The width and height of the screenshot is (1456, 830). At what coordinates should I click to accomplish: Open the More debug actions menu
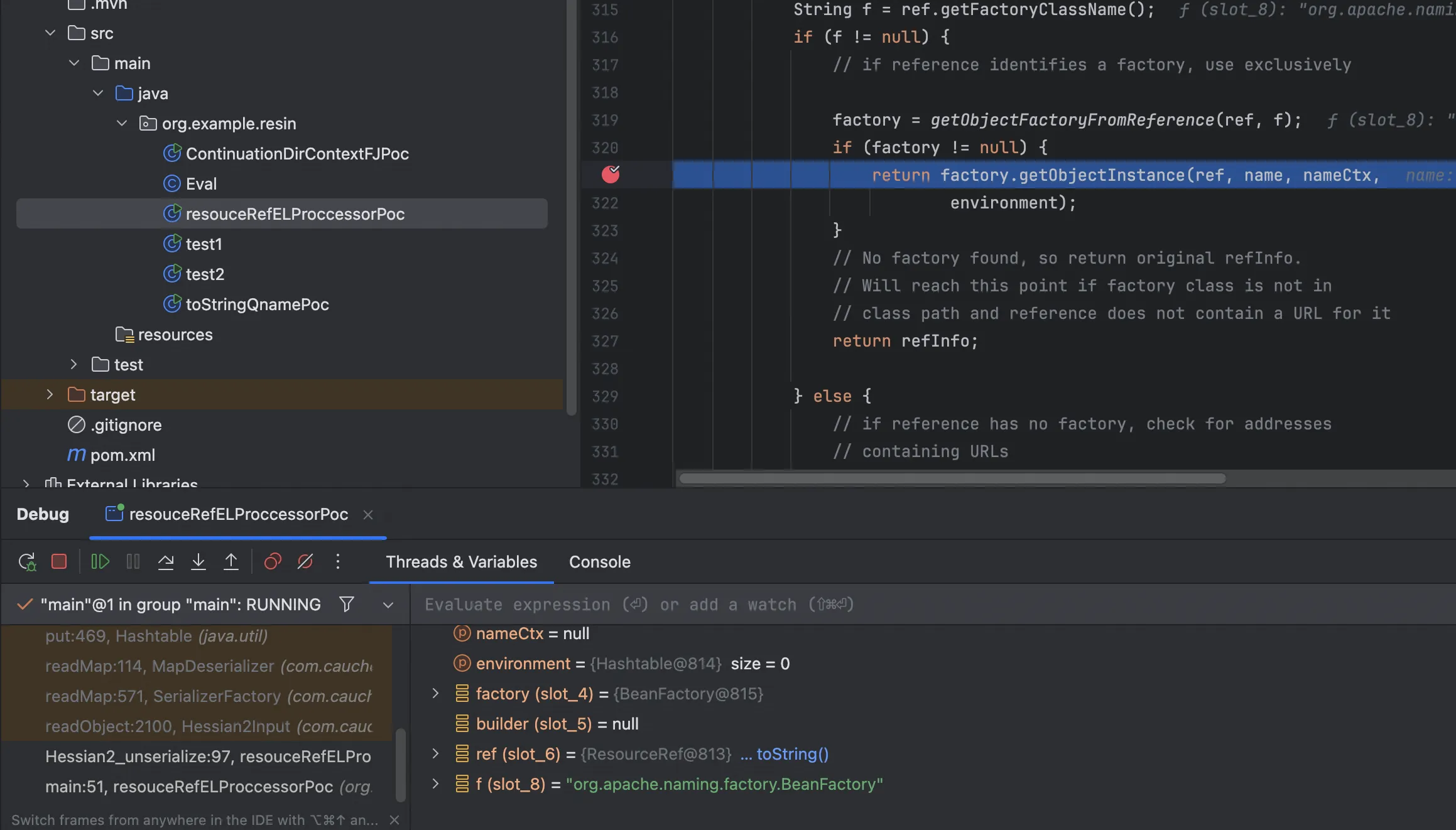point(338,561)
